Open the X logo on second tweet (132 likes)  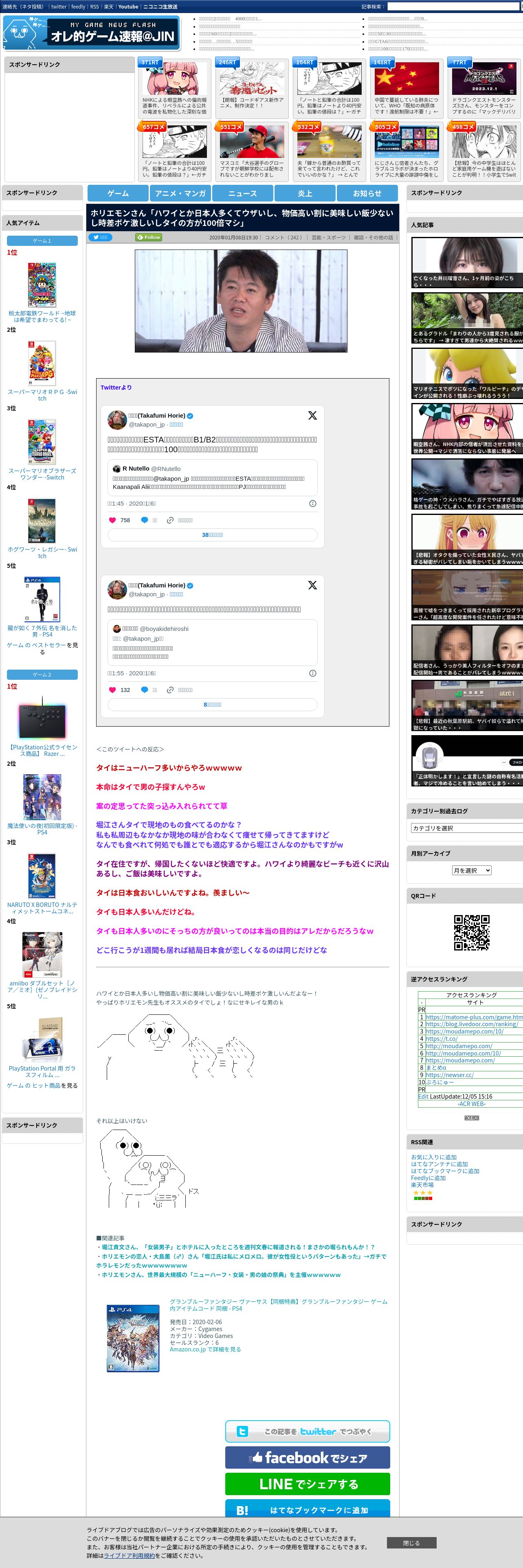[312, 585]
